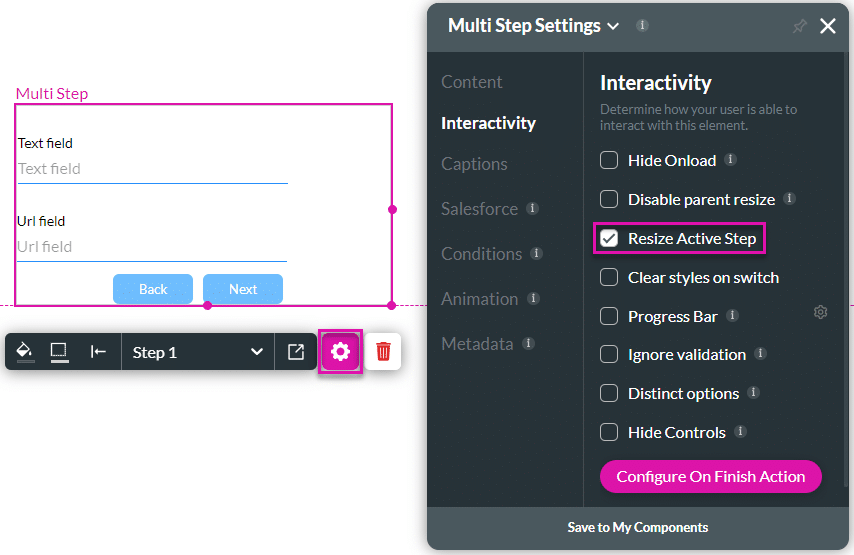Open the Step 1 dropdown
The width and height of the screenshot is (854, 555).
tap(198, 352)
